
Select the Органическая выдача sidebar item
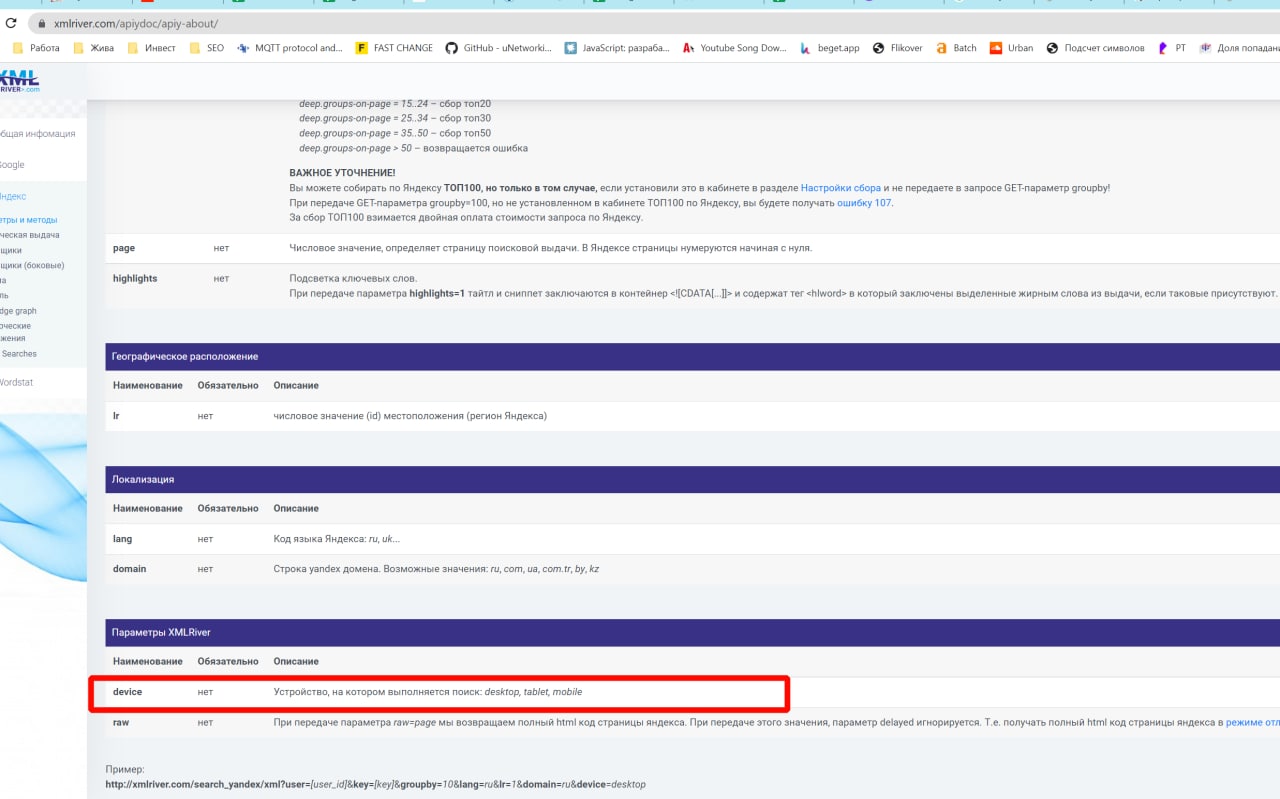(x=30, y=235)
